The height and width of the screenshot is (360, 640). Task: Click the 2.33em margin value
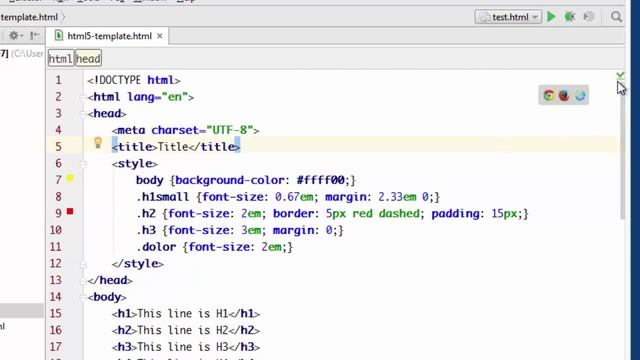point(397,197)
